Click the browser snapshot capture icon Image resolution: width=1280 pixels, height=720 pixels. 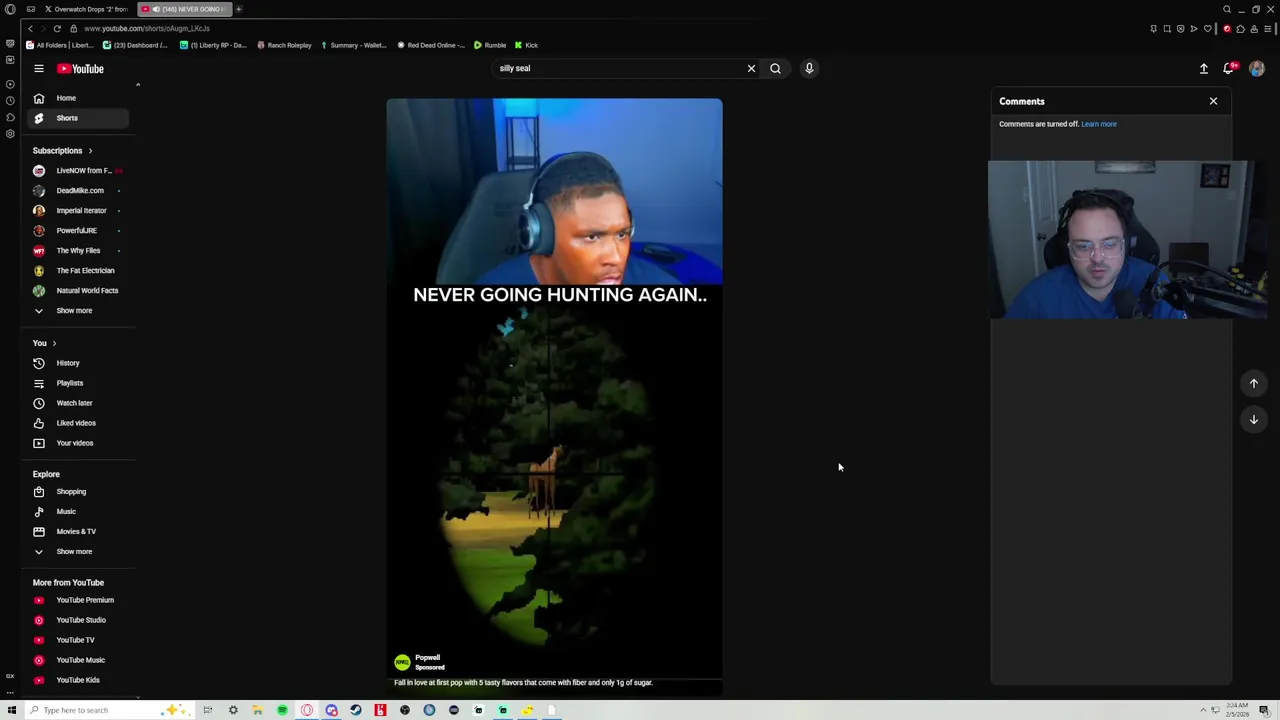click(1167, 29)
